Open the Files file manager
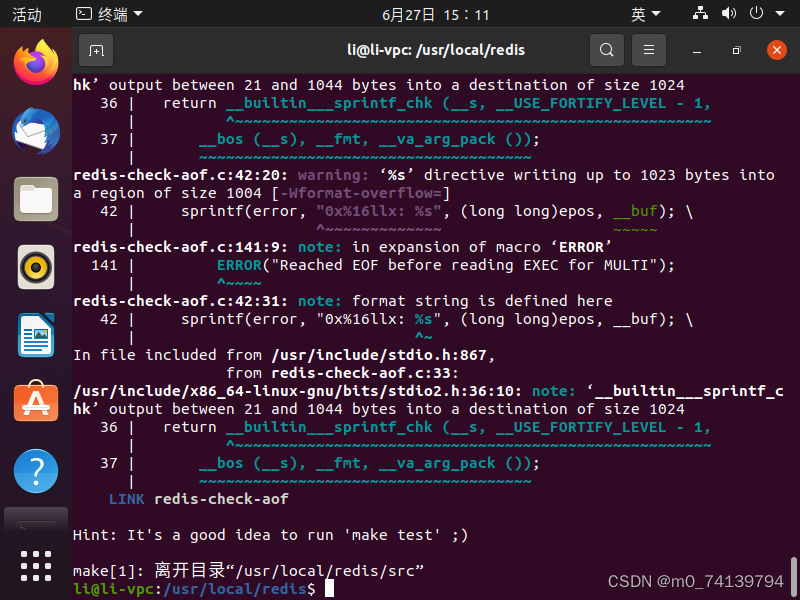The image size is (800, 600). tap(35, 199)
